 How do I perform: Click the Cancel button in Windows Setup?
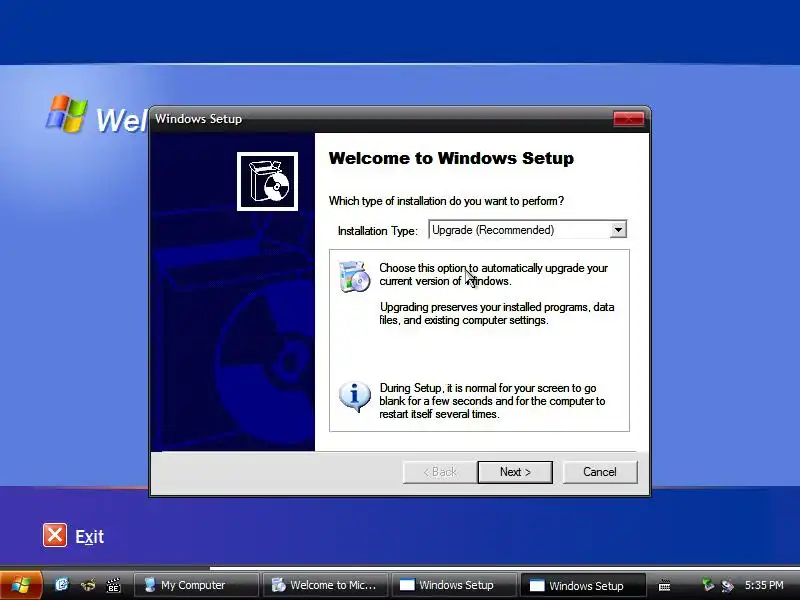click(599, 472)
